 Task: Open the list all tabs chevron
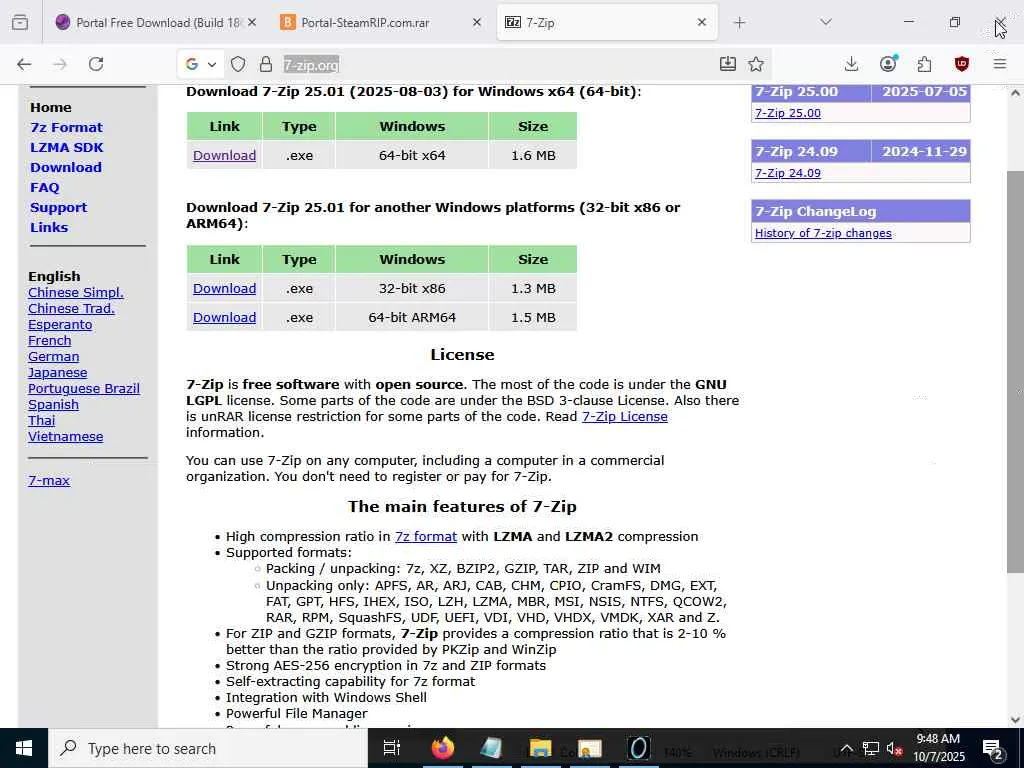pyautogui.click(x=826, y=22)
